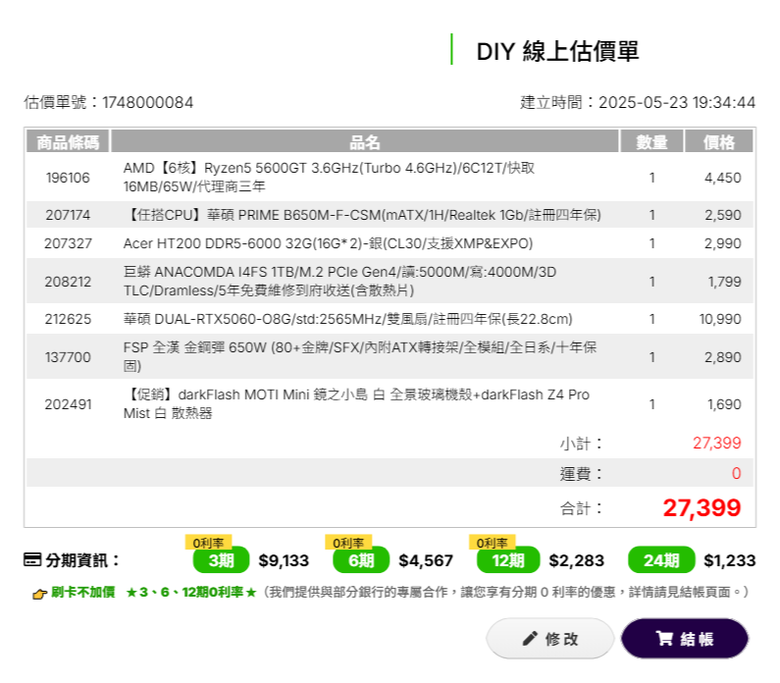This screenshot has width=780, height=683.
Task: Click product code 137700
Action: click(68, 357)
